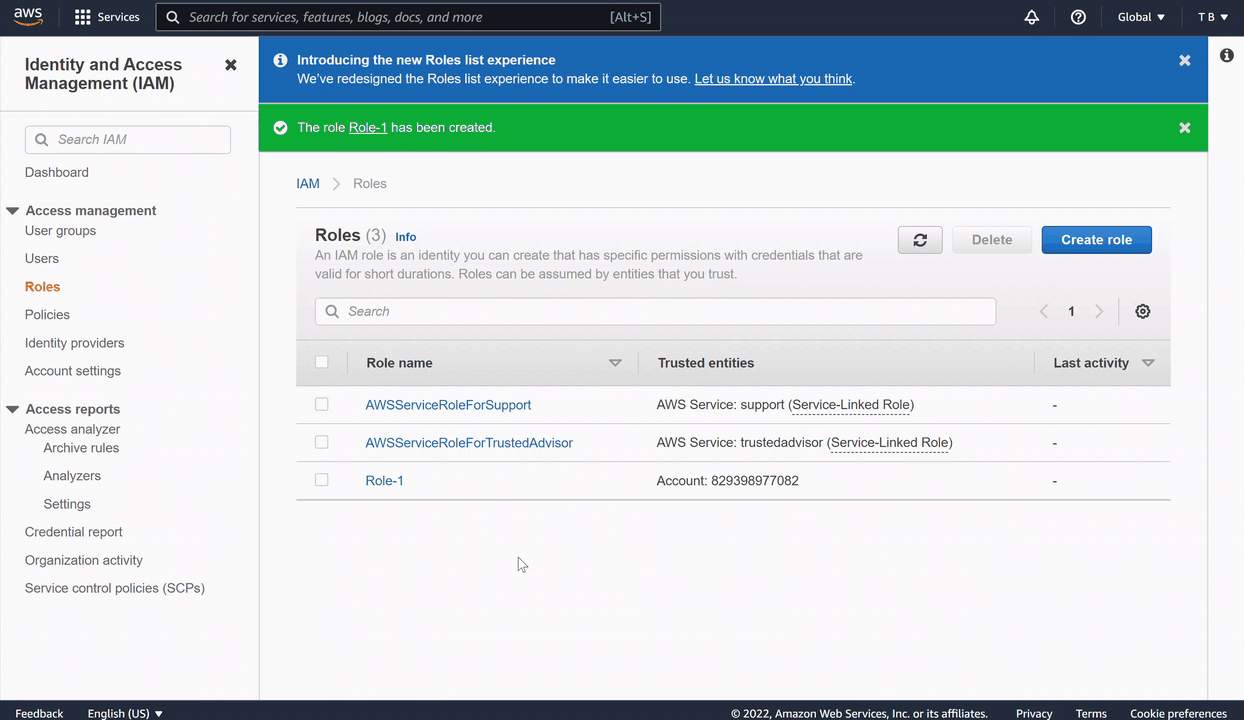Viewport: 1244px width, 720px height.
Task: Refresh the roles list
Action: [x=920, y=240]
